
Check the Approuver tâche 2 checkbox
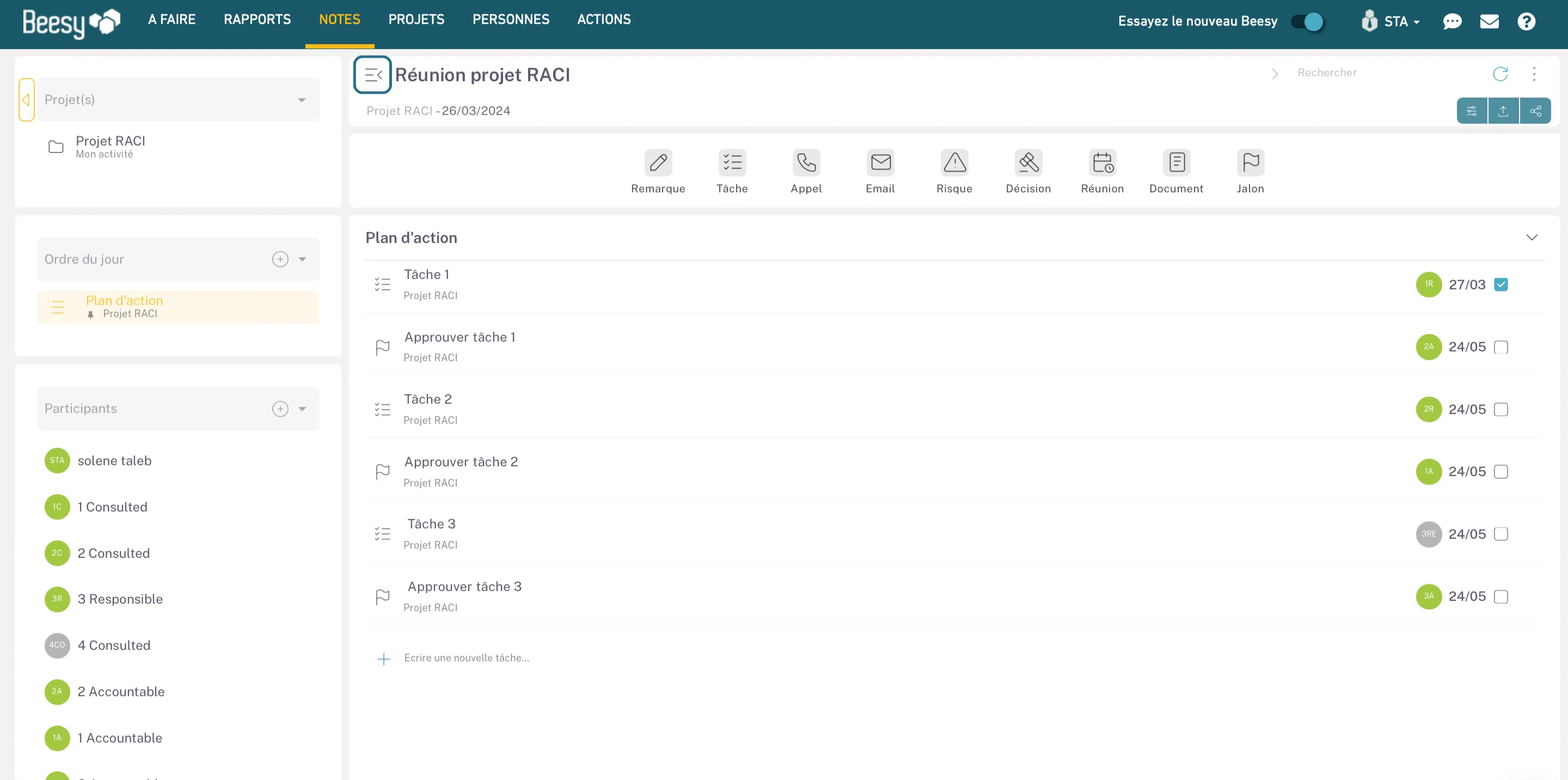pyautogui.click(x=1501, y=472)
